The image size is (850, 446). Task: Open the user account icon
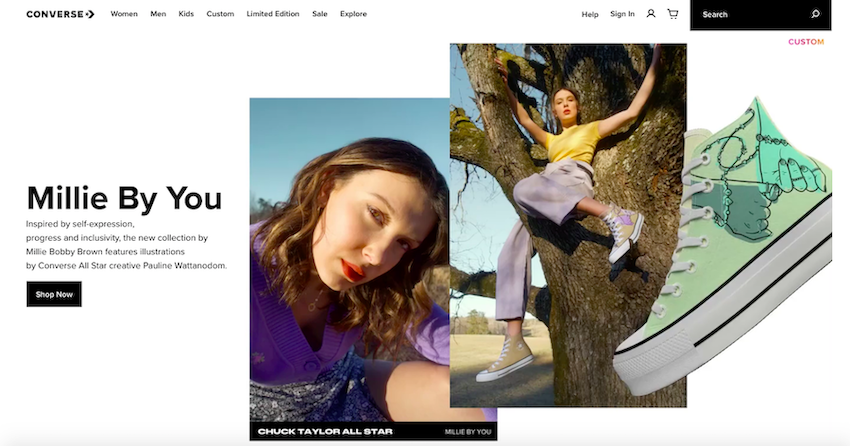[651, 14]
